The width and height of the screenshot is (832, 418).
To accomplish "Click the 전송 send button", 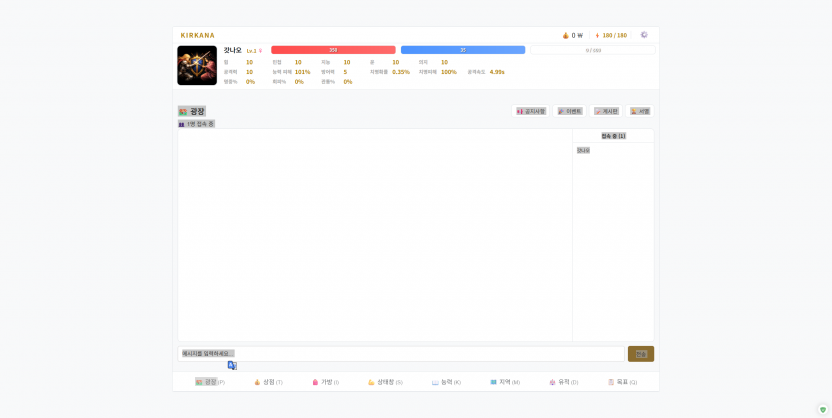I will (641, 354).
